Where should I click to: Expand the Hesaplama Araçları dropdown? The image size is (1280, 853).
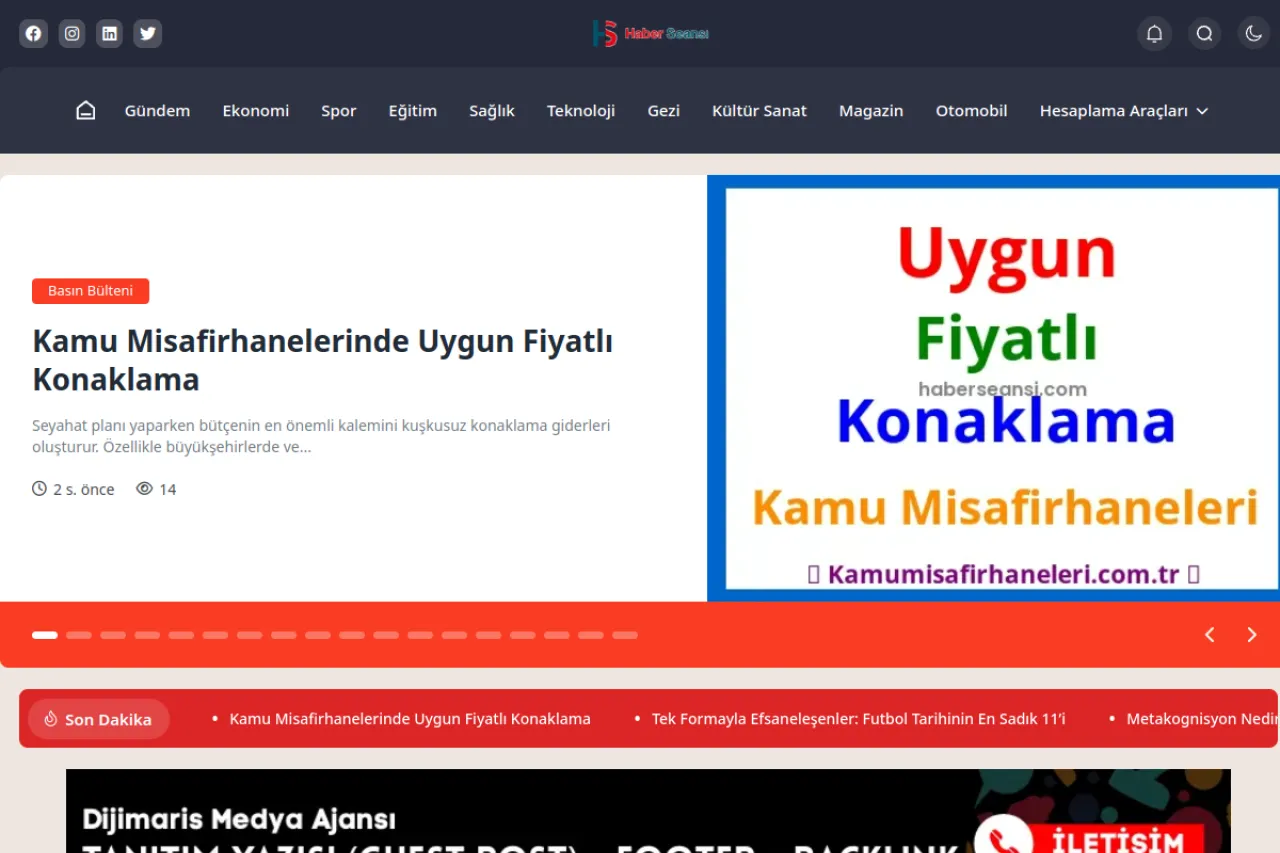point(1123,111)
